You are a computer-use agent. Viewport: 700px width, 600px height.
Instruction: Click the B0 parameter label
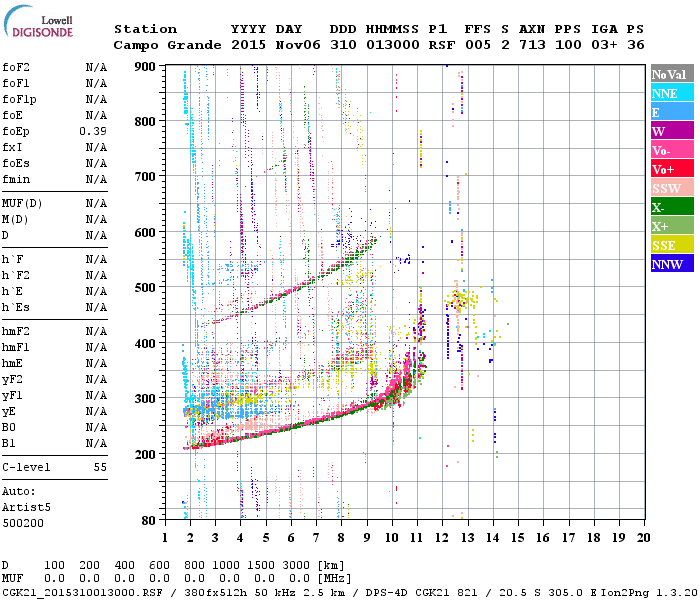[9, 427]
